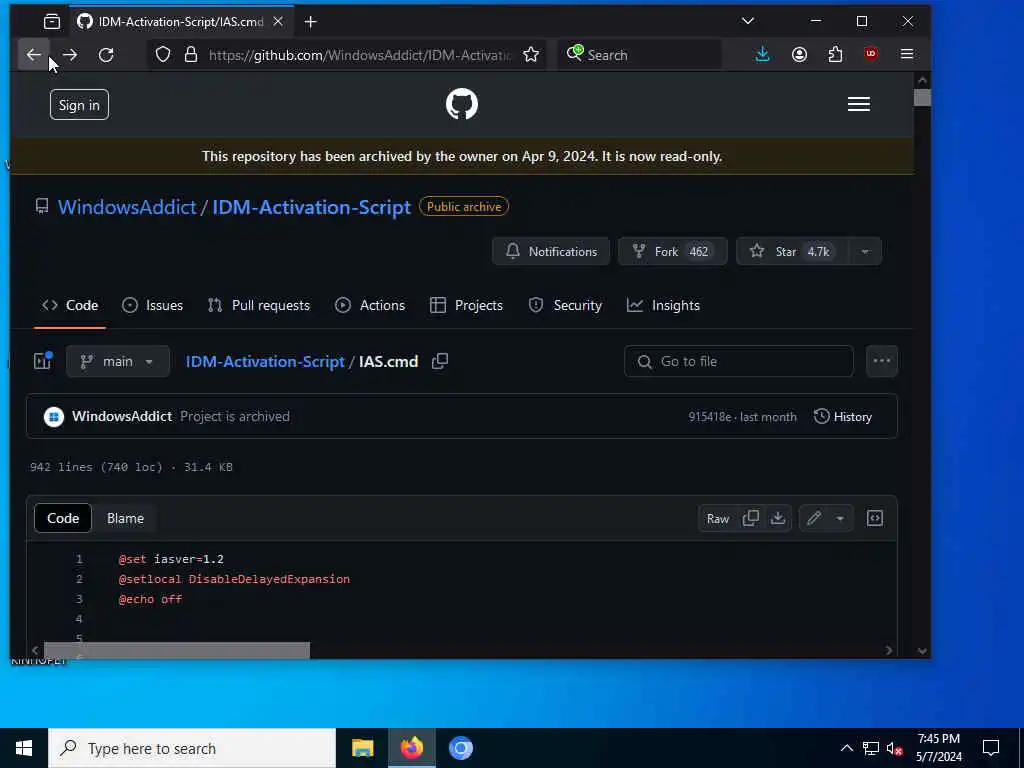The image size is (1024, 768).
Task: View the file History
Action: pyautogui.click(x=842, y=417)
